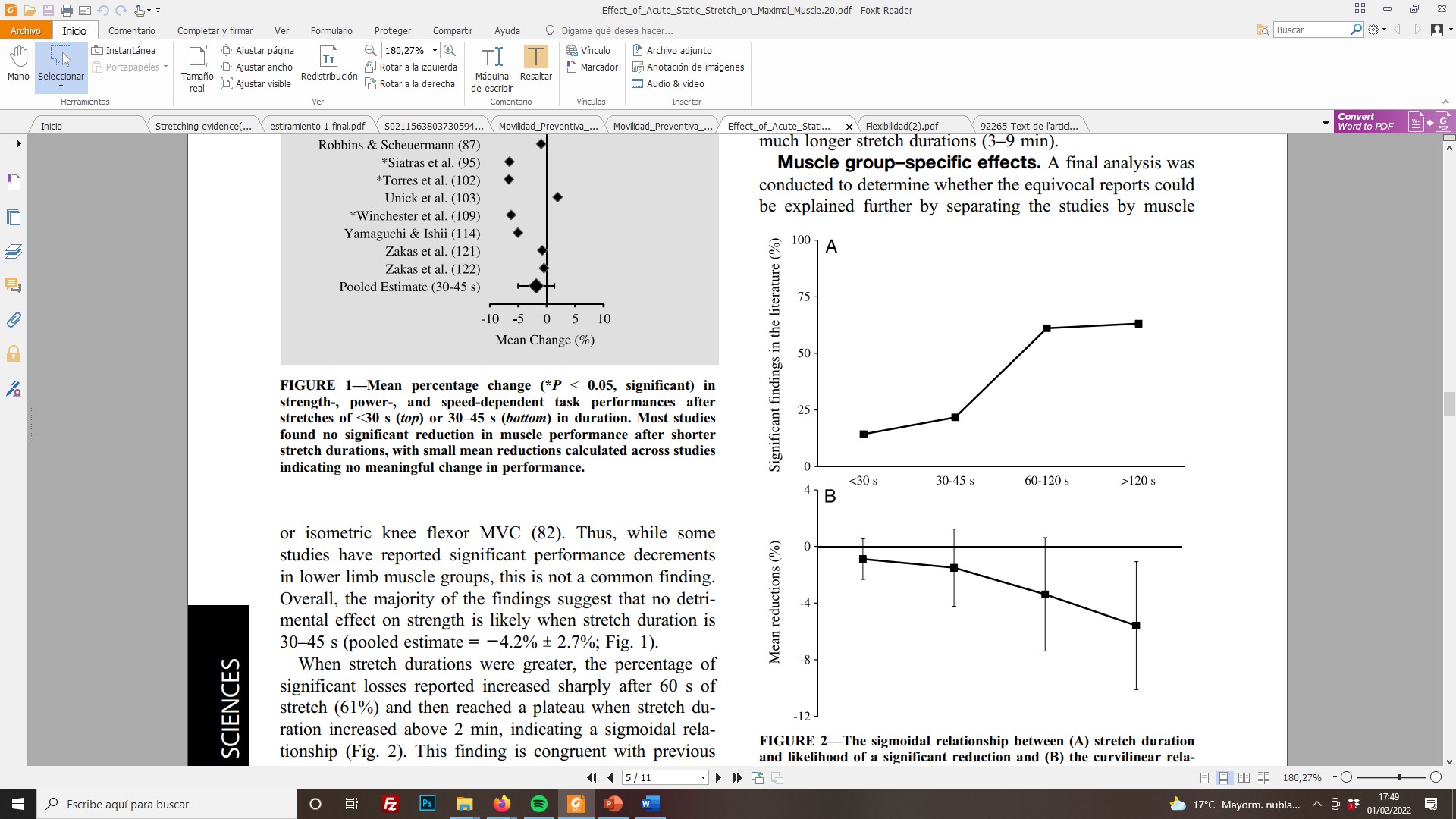Screen dimensions: 1456x819
Task: Open status bar zoom level dropdown arrow
Action: tap(1334, 777)
